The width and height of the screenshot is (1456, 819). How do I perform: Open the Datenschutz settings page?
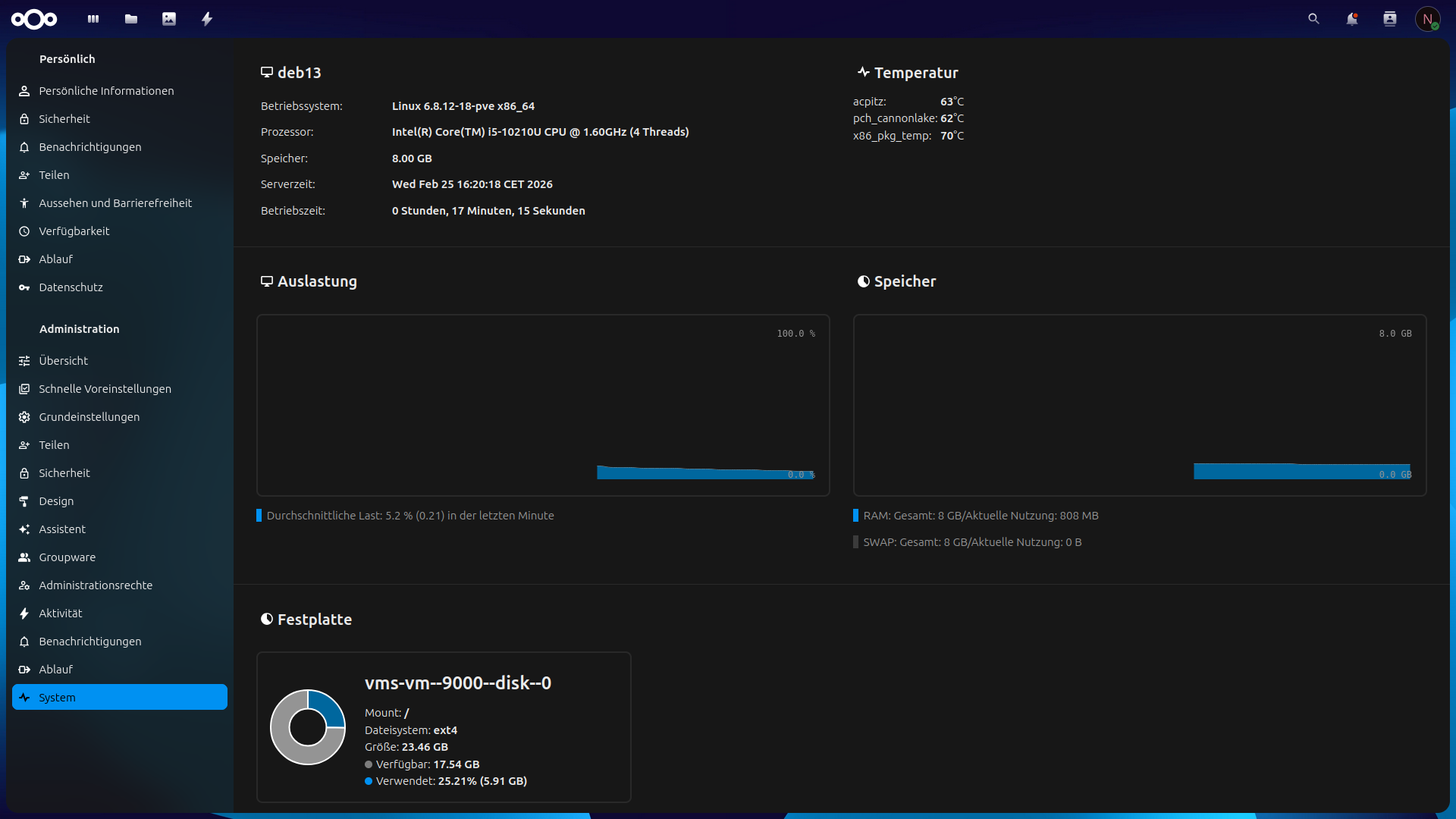click(71, 287)
